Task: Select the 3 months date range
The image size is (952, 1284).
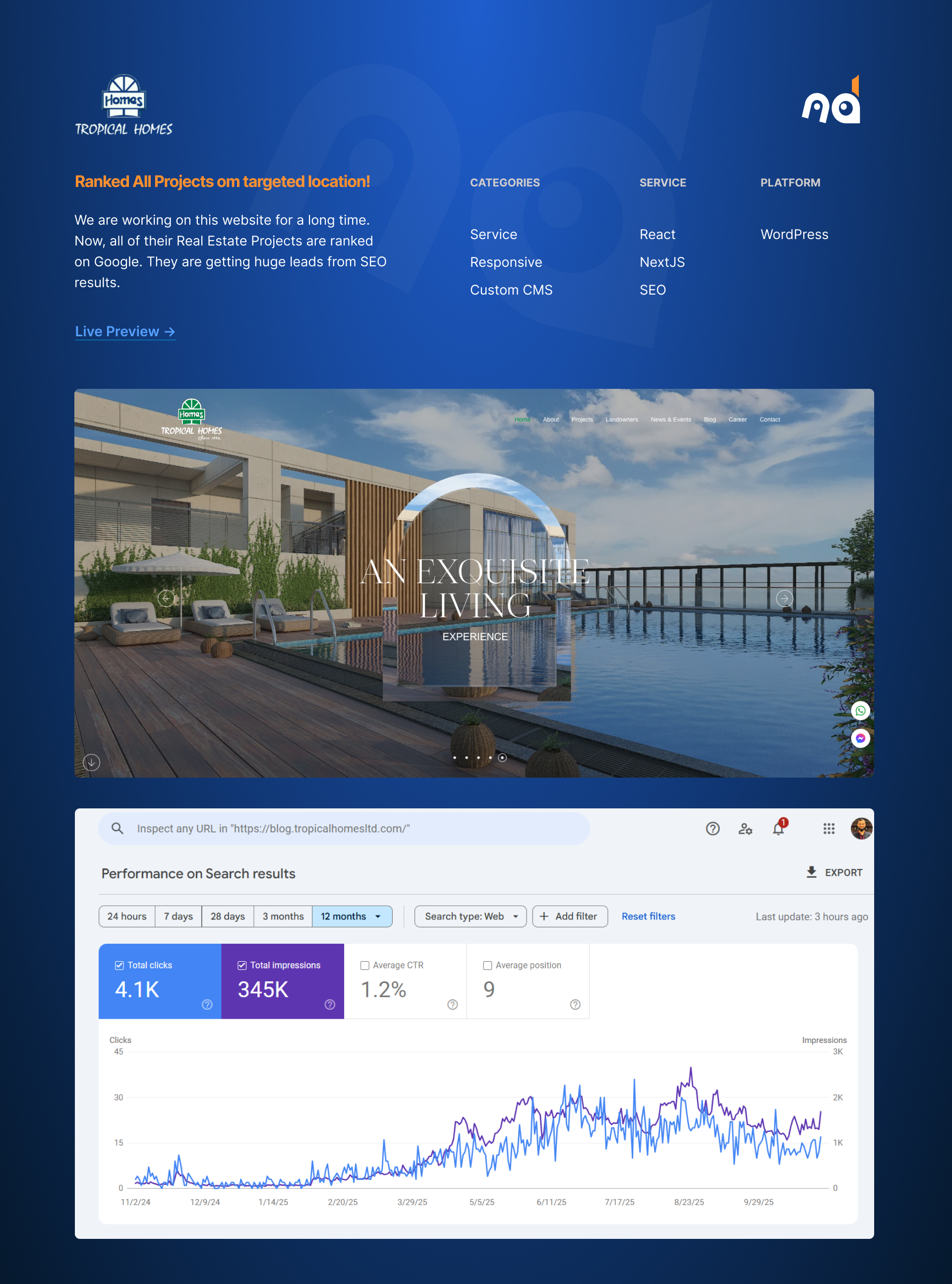Action: click(x=283, y=917)
